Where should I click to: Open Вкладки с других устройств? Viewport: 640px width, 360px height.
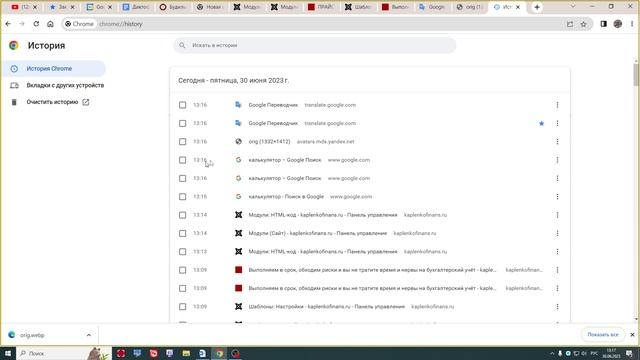(57, 85)
